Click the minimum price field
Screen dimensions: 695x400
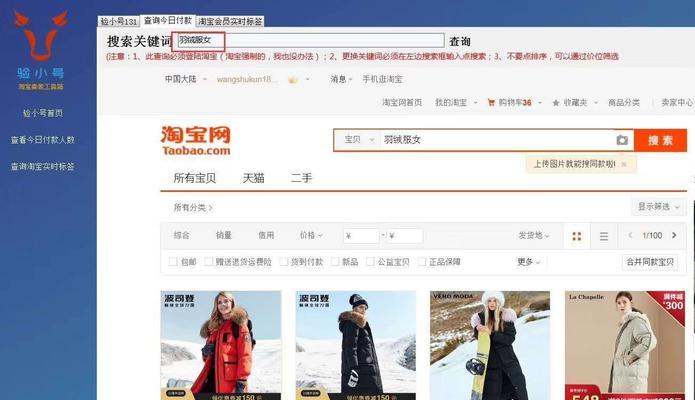coord(361,235)
